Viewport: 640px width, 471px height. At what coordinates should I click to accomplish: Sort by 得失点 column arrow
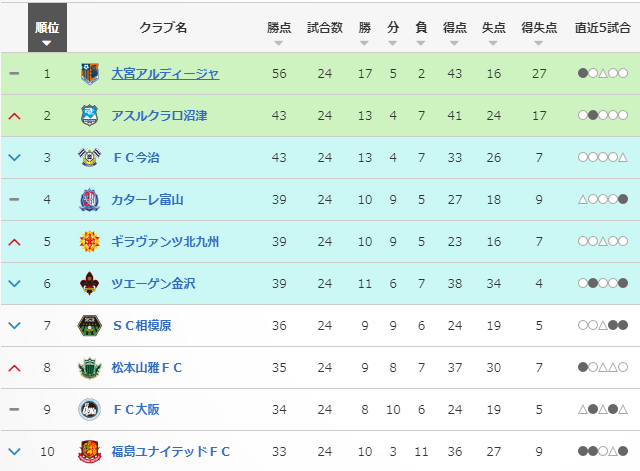[x=539, y=43]
